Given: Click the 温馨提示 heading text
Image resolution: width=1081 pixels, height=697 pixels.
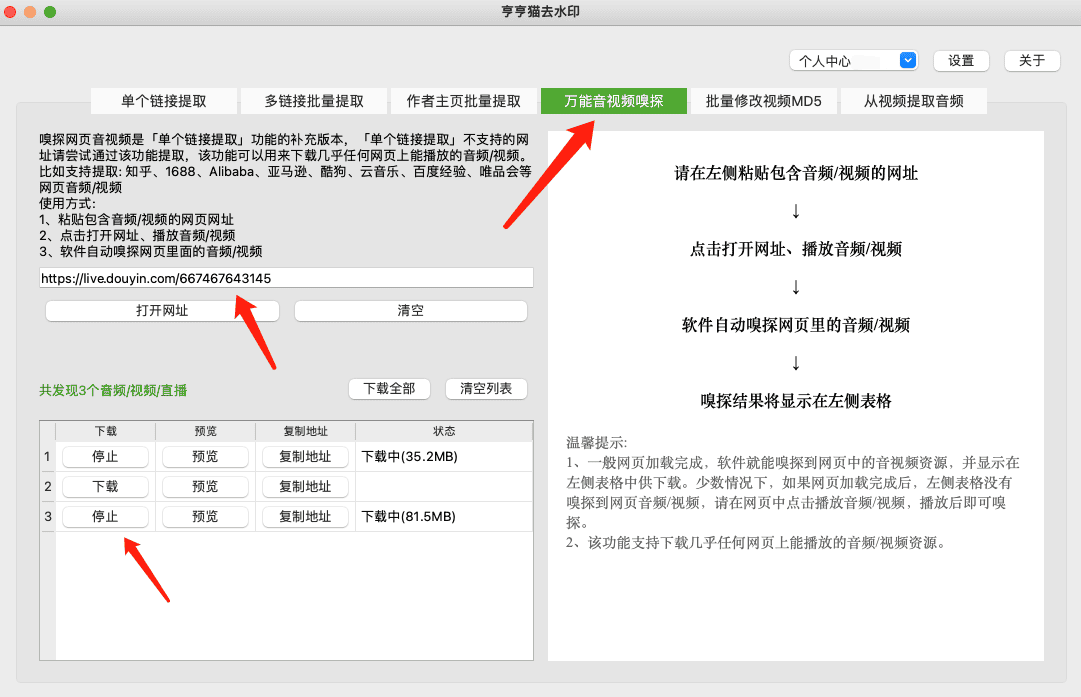Looking at the screenshot, I should (596, 443).
